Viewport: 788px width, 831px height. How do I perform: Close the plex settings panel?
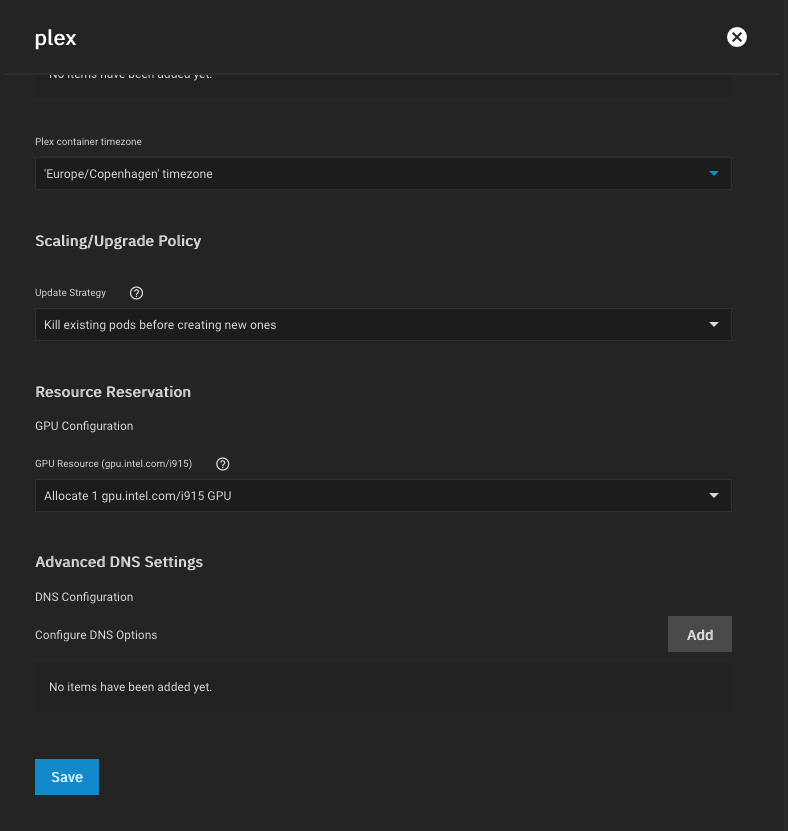point(736,37)
